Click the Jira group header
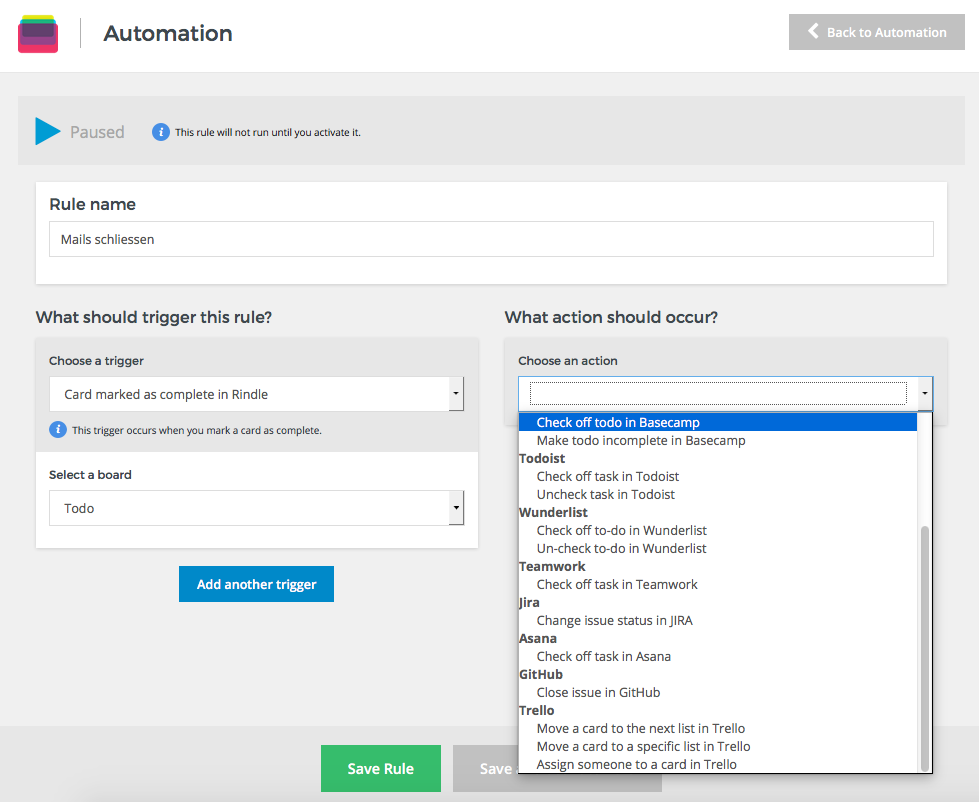Image resolution: width=979 pixels, height=802 pixels. [x=529, y=603]
